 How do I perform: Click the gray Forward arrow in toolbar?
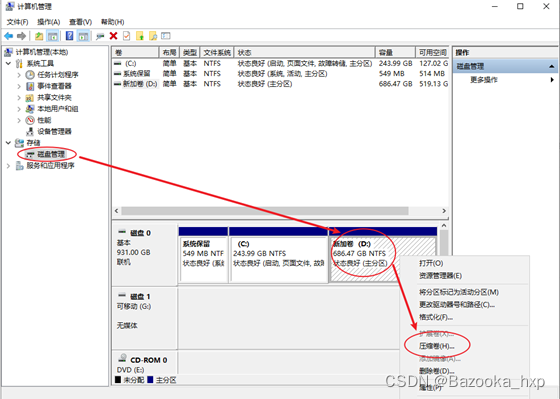(21, 36)
